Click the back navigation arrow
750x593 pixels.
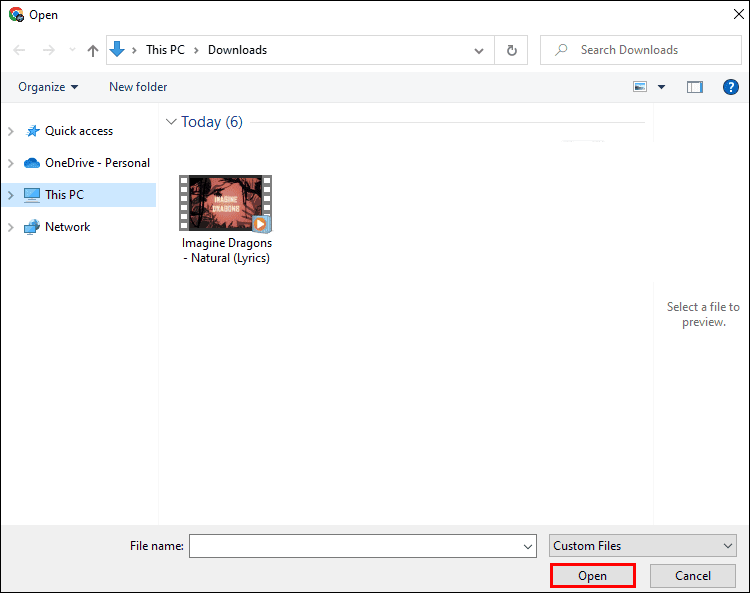20,50
